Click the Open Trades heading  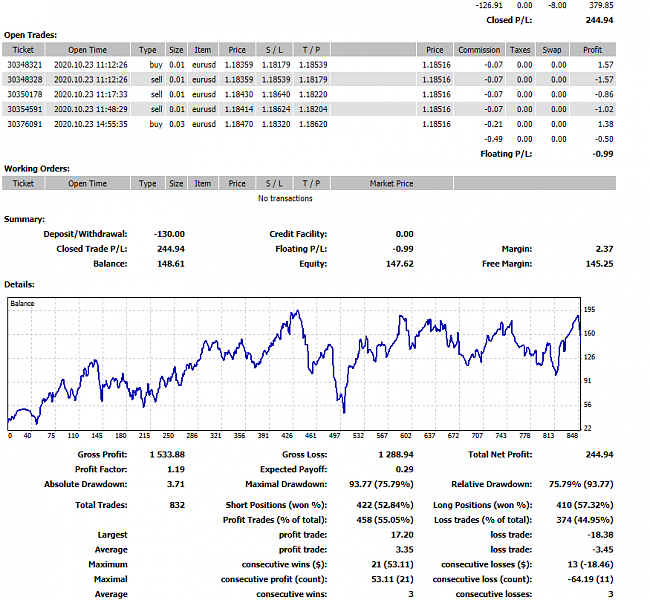[x=30, y=35]
